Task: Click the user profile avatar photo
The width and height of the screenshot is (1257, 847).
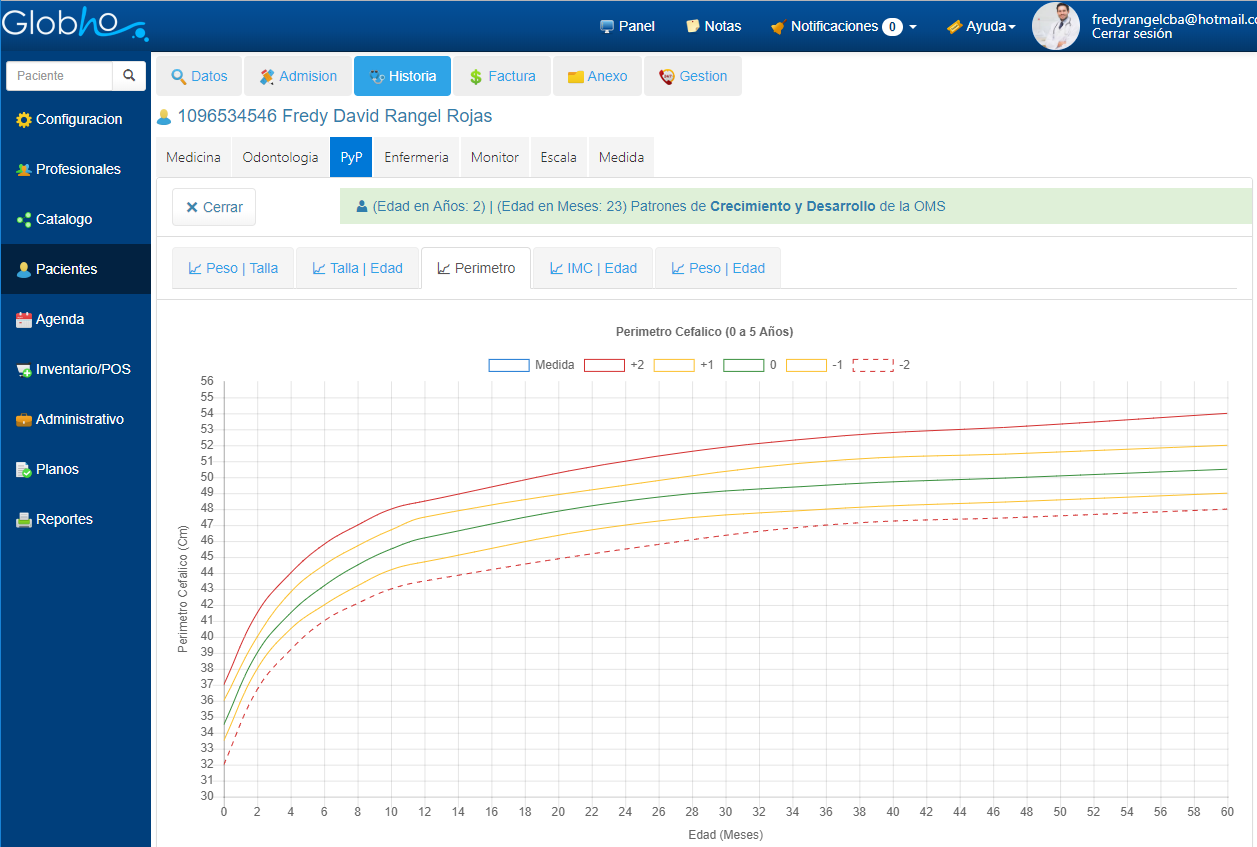Action: pos(1056,26)
